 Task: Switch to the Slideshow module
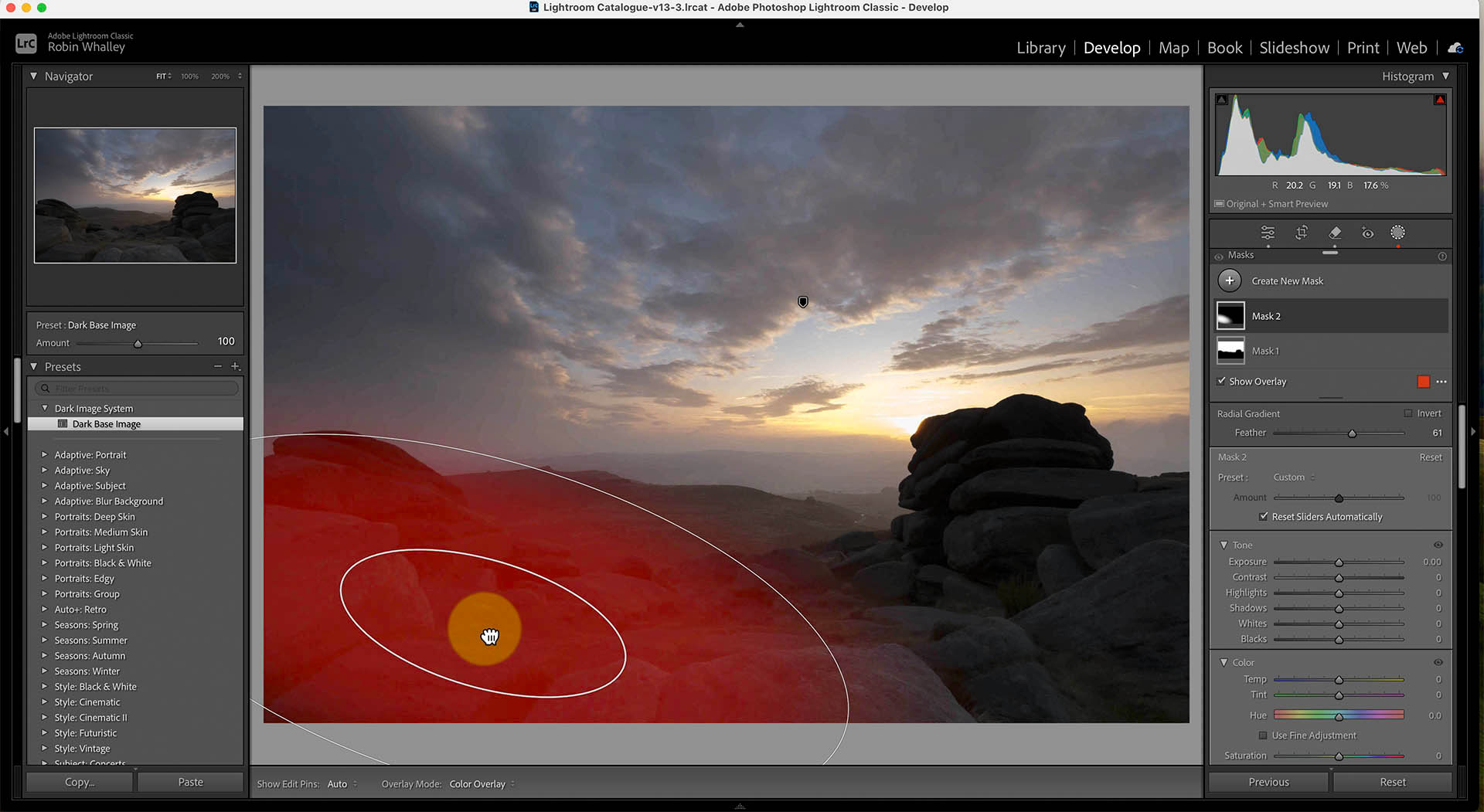point(1294,48)
